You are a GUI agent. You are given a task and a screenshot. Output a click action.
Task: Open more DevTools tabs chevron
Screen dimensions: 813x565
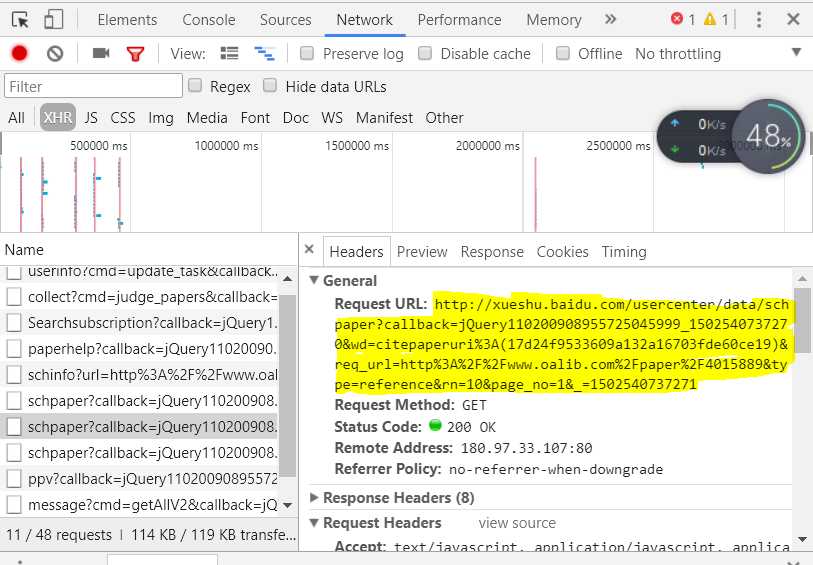pyautogui.click(x=611, y=20)
